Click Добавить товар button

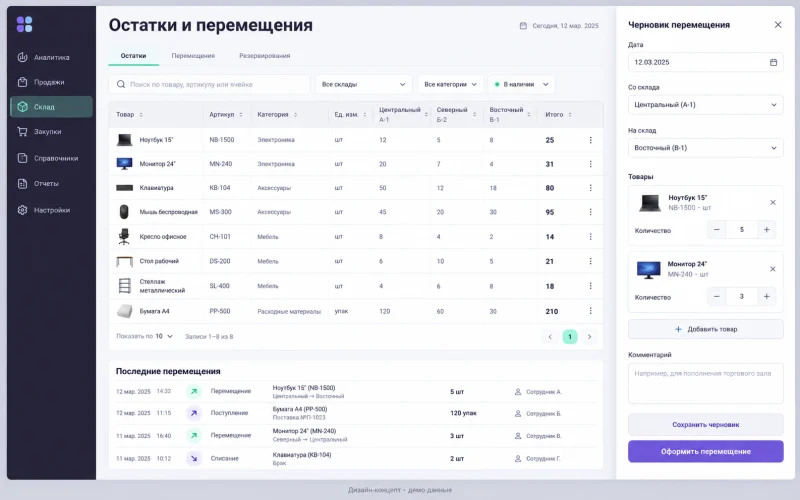[x=706, y=329]
